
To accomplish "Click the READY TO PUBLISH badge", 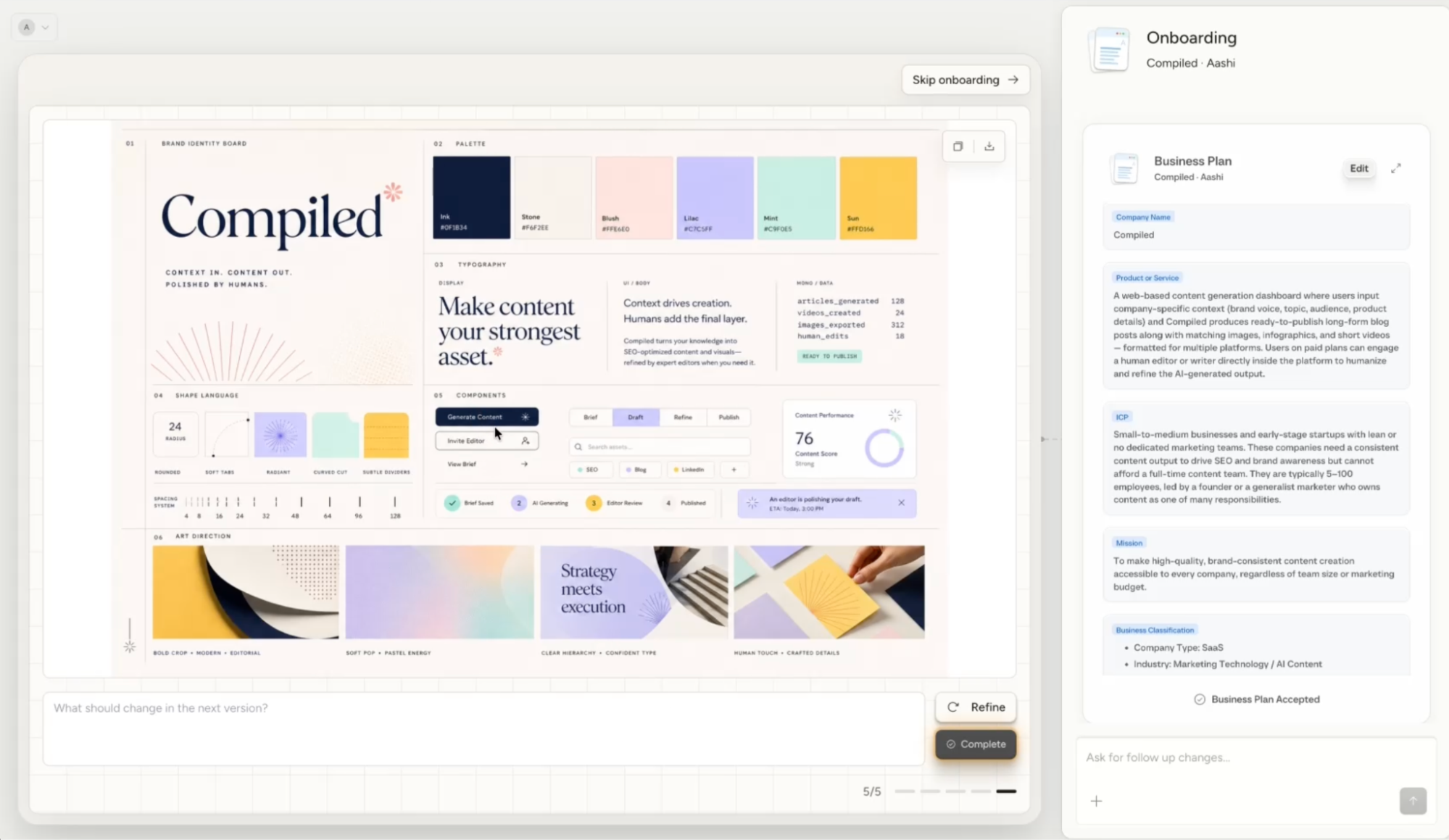I will (829, 356).
